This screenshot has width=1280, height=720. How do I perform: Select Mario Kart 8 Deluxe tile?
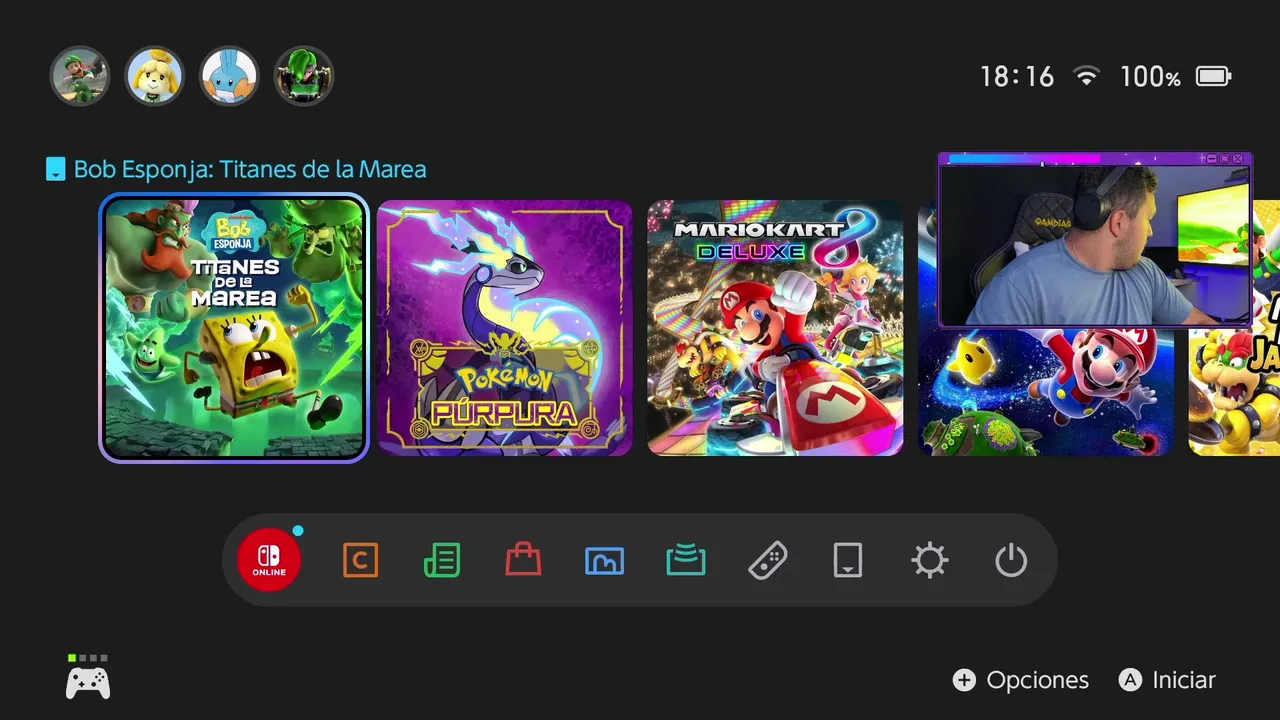point(776,328)
